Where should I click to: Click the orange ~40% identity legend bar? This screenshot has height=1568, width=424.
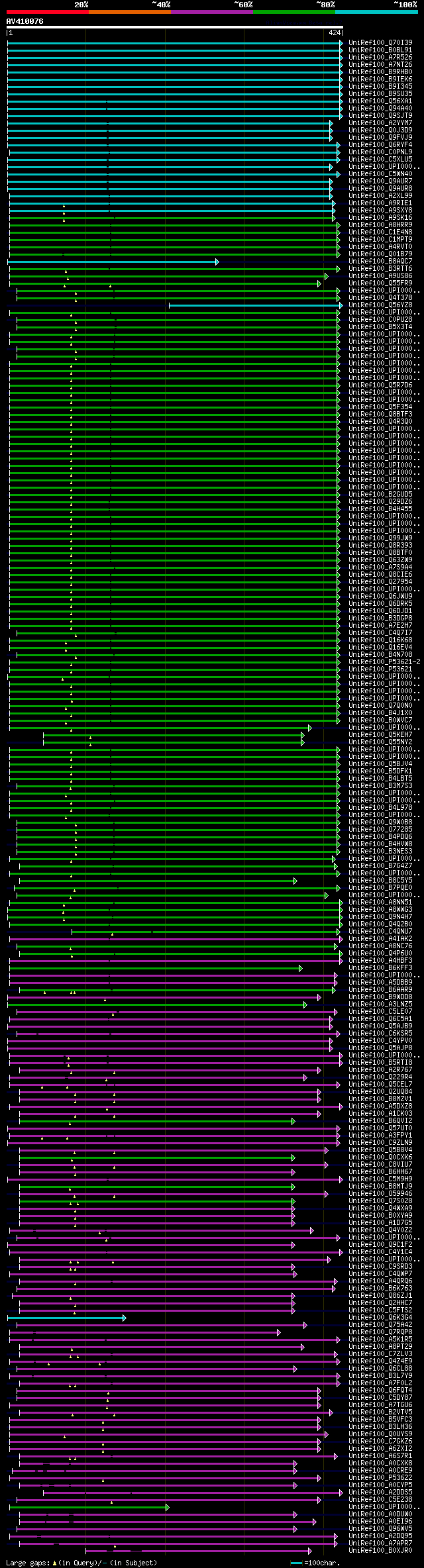click(x=129, y=12)
